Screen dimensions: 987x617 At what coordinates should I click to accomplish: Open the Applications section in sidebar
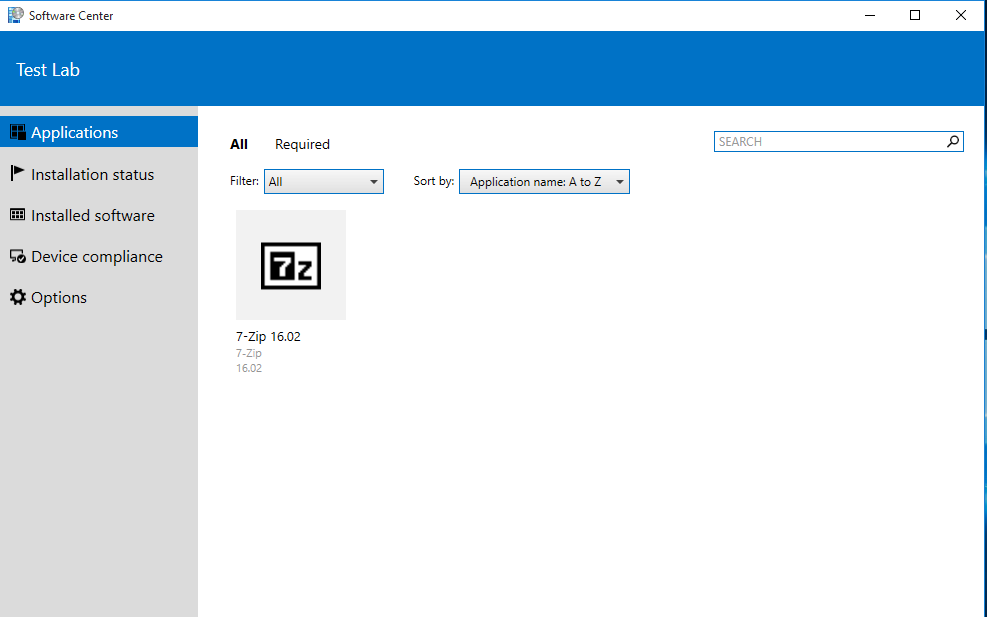pyautogui.click(x=99, y=132)
